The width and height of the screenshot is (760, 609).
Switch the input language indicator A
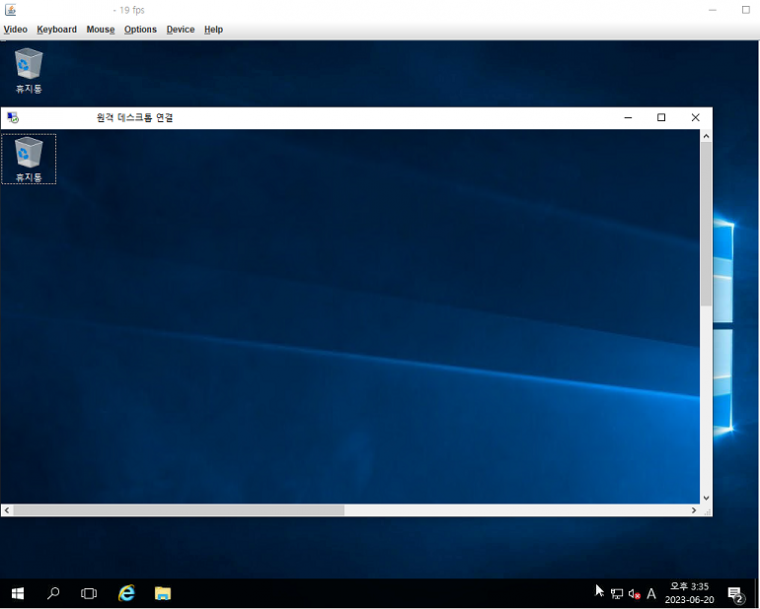pos(651,593)
